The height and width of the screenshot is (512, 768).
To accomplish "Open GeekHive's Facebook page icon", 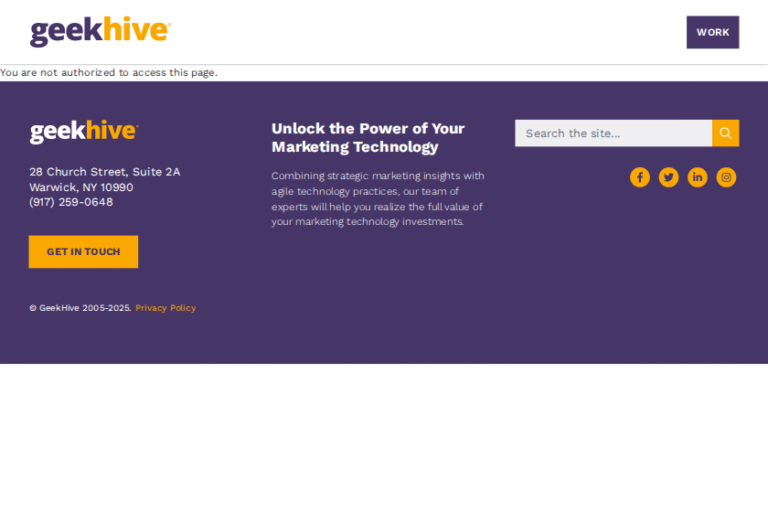I will point(640,177).
